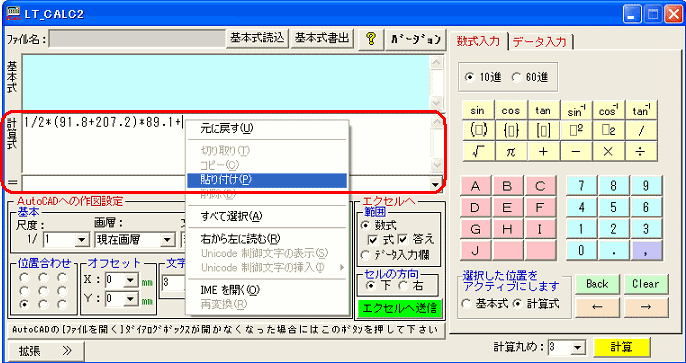This screenshot has width=686, height=363.
Task: Open the 尺度 scale dropdown
Action: click(x=82, y=240)
